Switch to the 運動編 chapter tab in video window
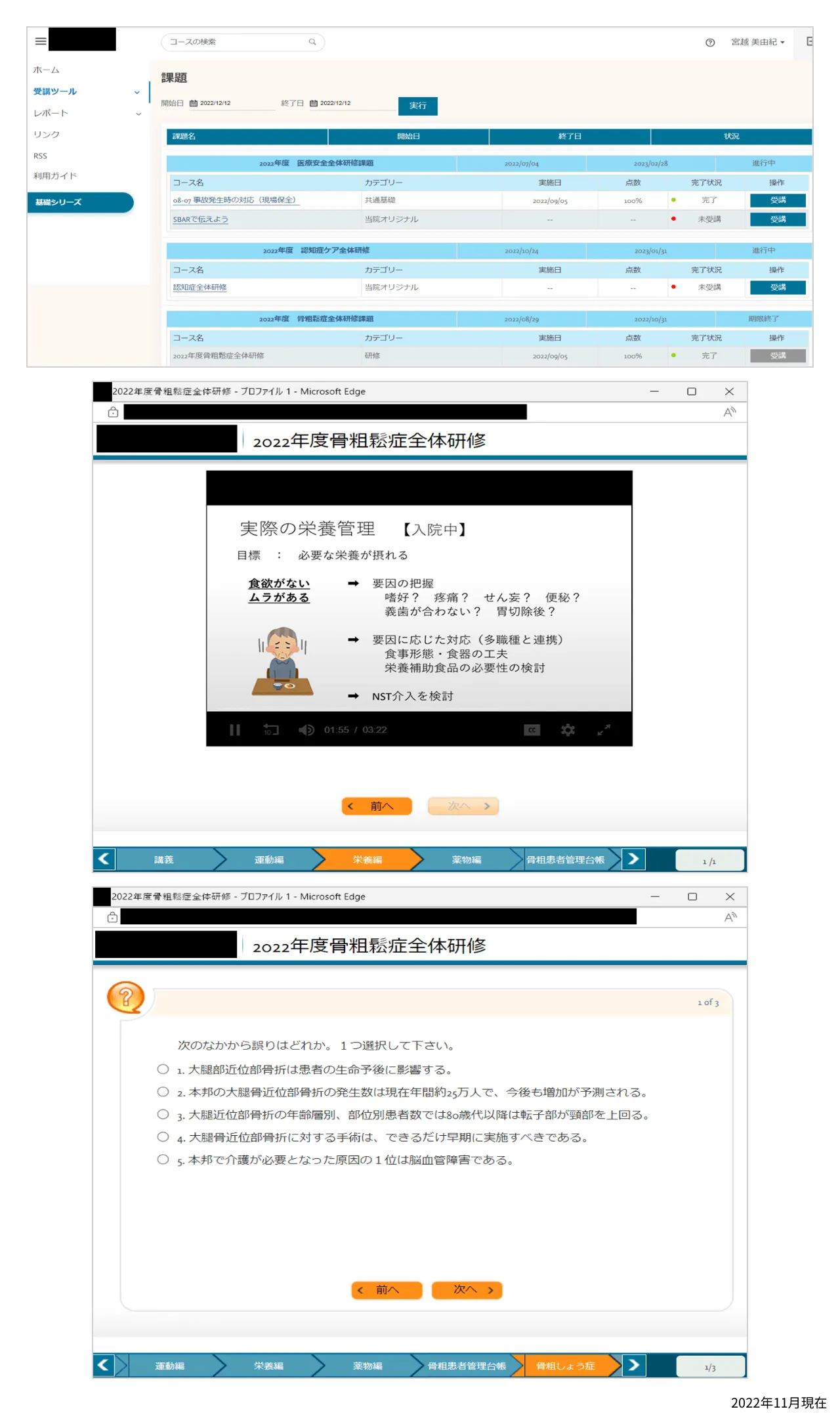The width and height of the screenshot is (840, 1426). coord(269,859)
